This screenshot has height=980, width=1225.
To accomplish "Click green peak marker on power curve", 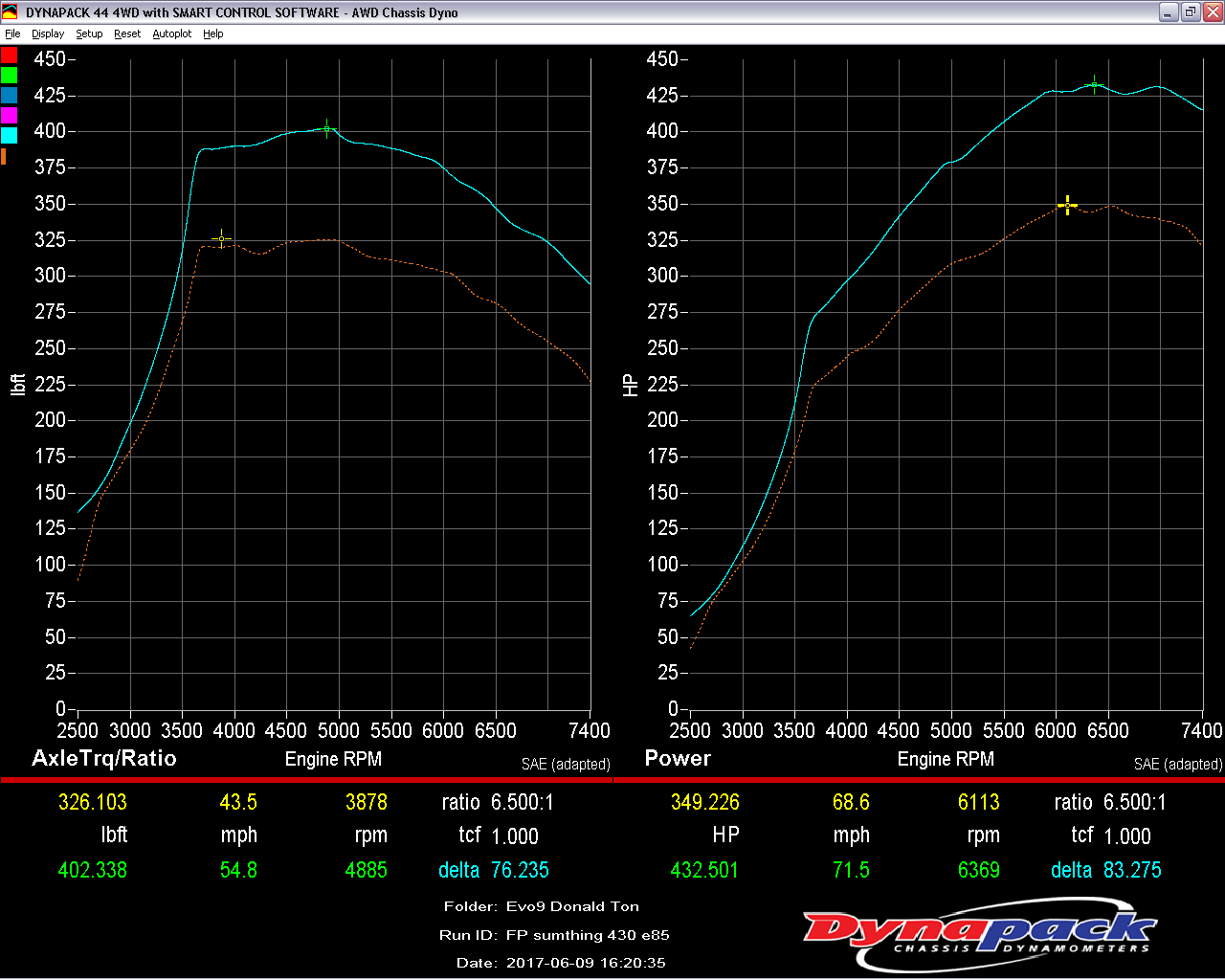I will 1094,85.
